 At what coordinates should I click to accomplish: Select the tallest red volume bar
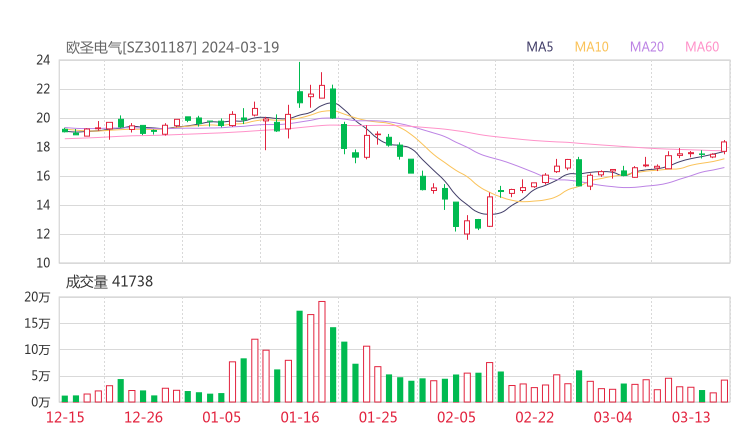coord(322,352)
